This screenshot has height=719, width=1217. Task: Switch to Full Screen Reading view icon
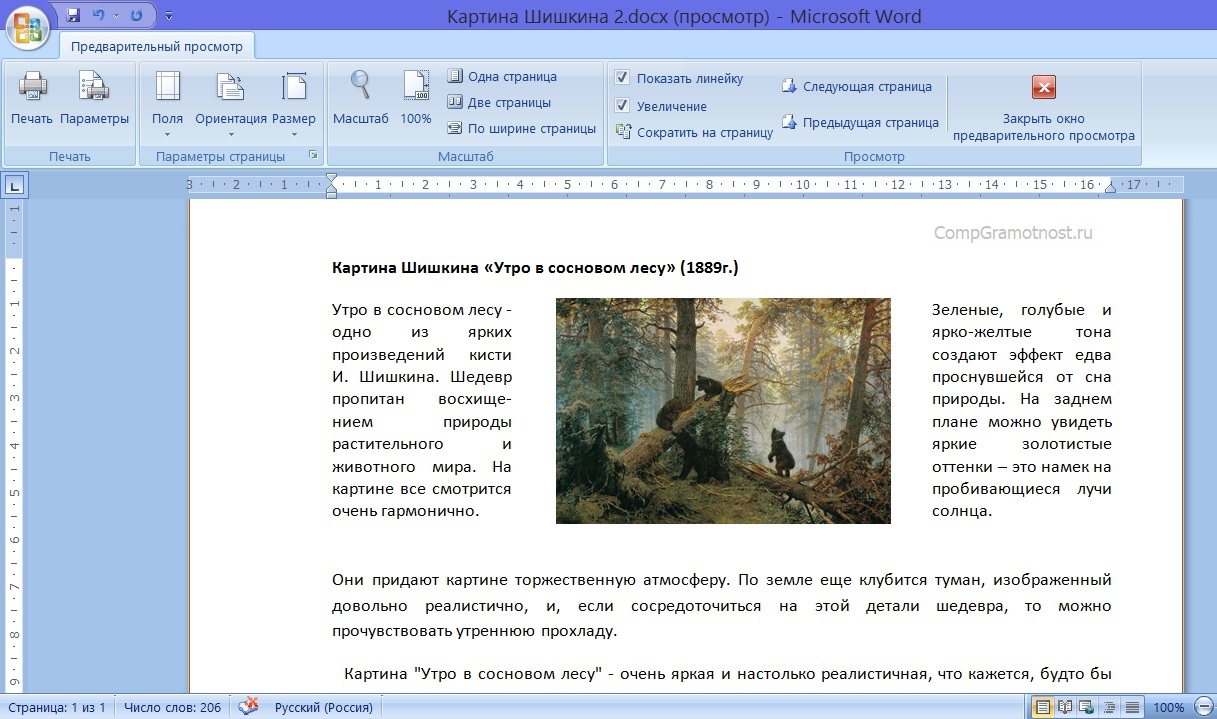coord(1066,707)
